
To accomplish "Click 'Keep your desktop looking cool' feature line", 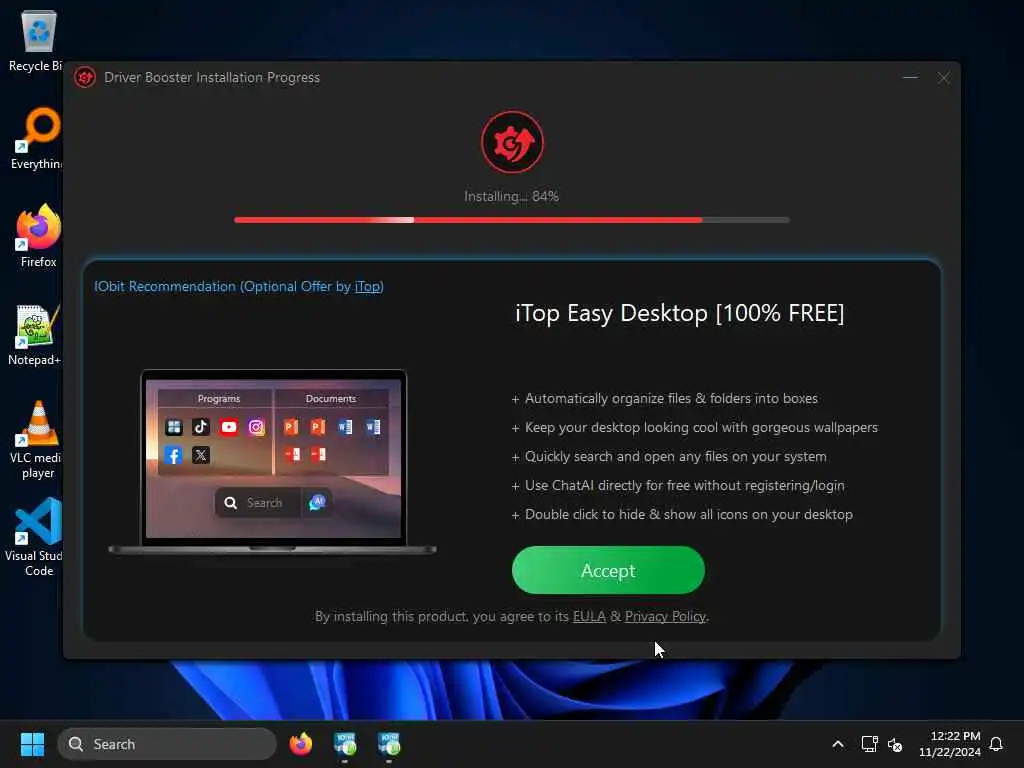I will 701,427.
